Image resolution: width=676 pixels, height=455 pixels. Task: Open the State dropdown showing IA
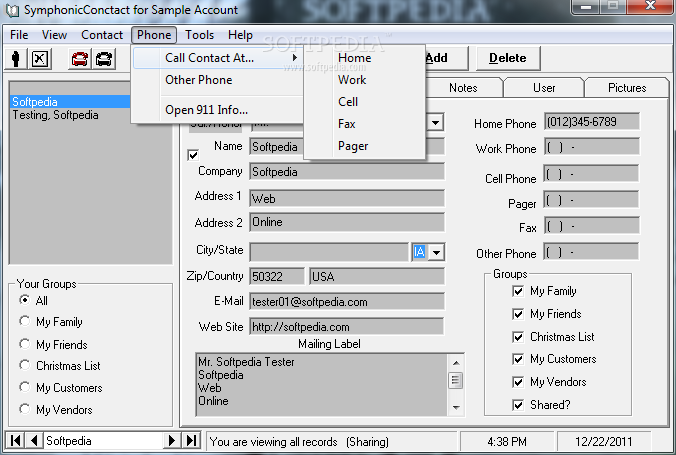click(436, 252)
